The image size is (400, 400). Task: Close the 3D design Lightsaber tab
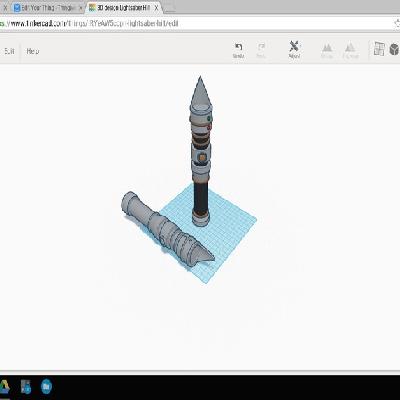[156, 7]
